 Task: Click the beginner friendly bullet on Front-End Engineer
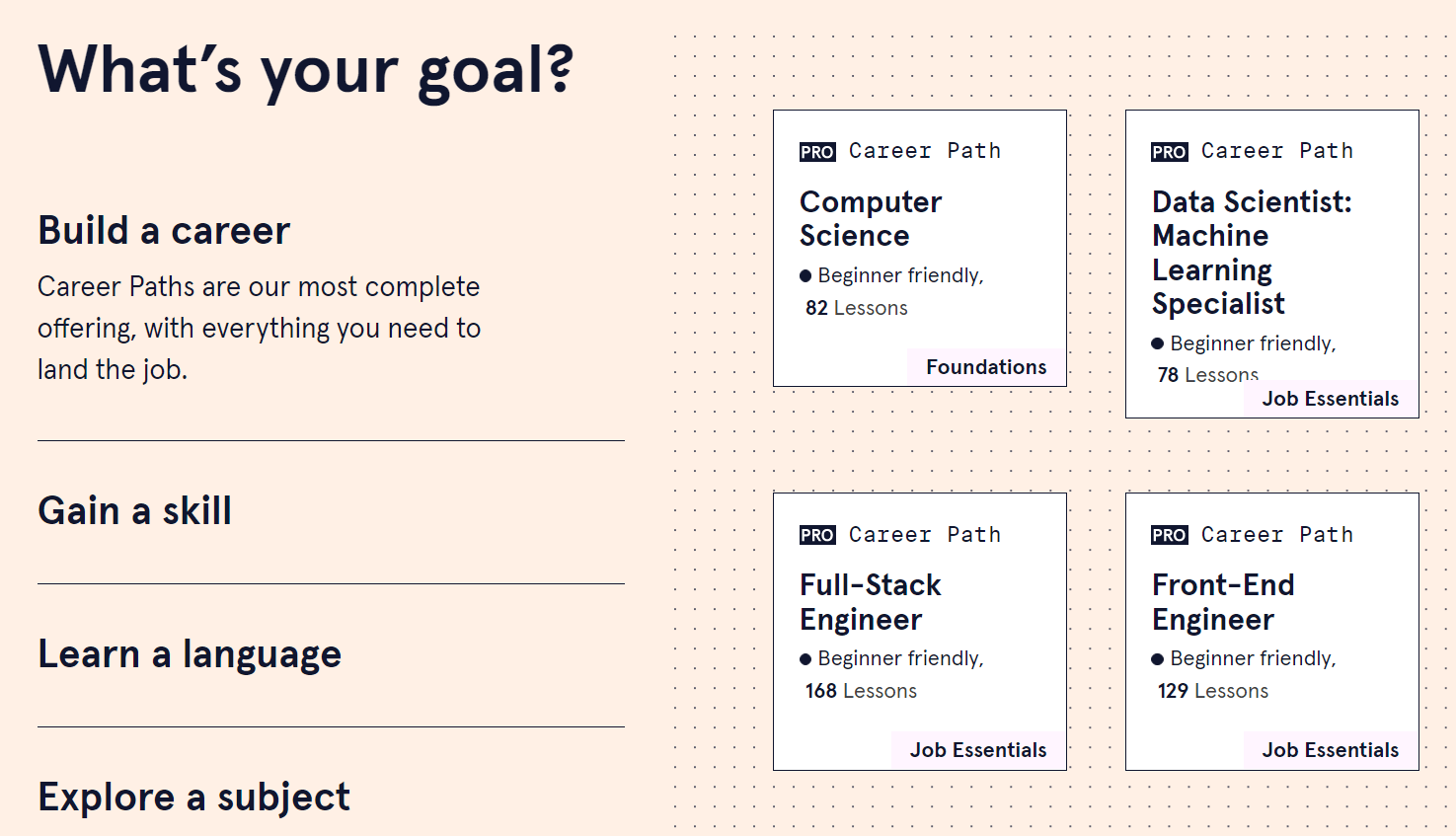(1158, 658)
